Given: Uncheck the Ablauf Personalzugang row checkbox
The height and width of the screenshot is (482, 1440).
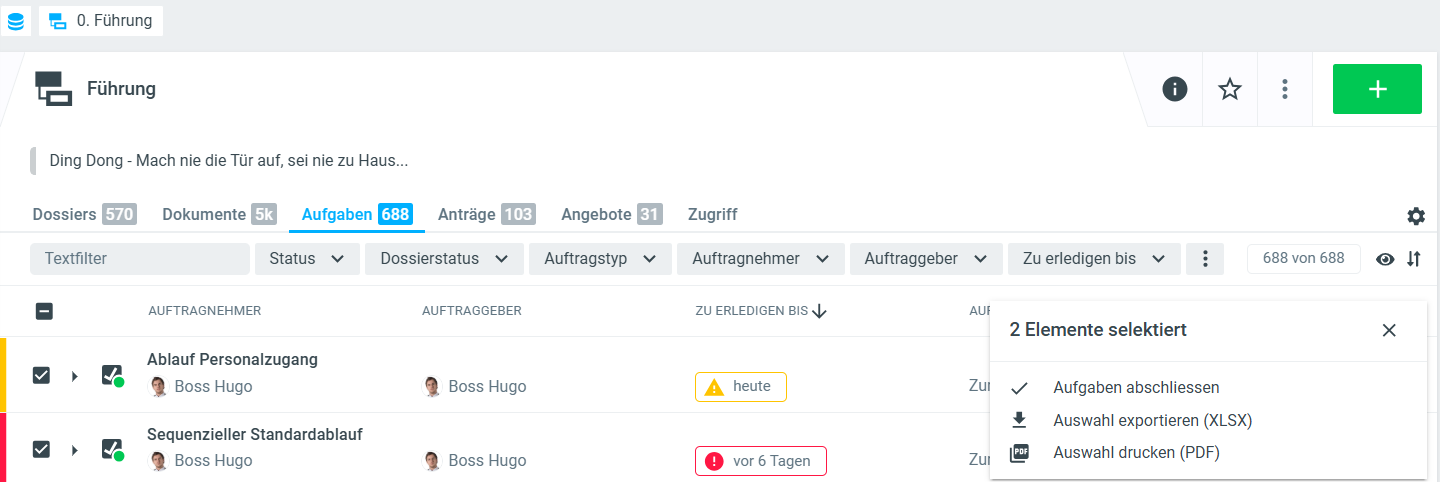Looking at the screenshot, I should coord(41,375).
